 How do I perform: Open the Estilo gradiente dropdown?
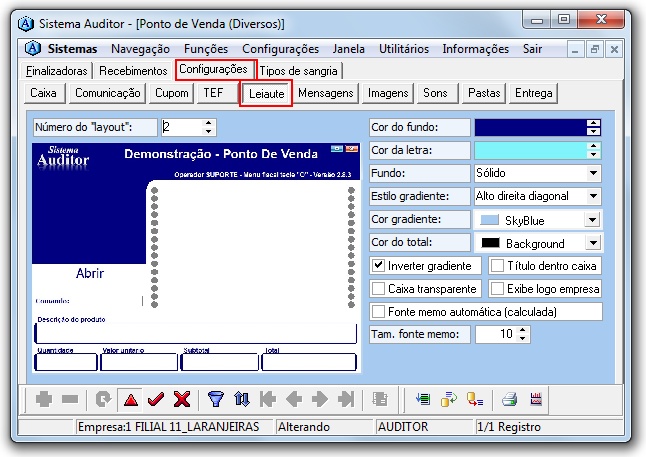(593, 196)
